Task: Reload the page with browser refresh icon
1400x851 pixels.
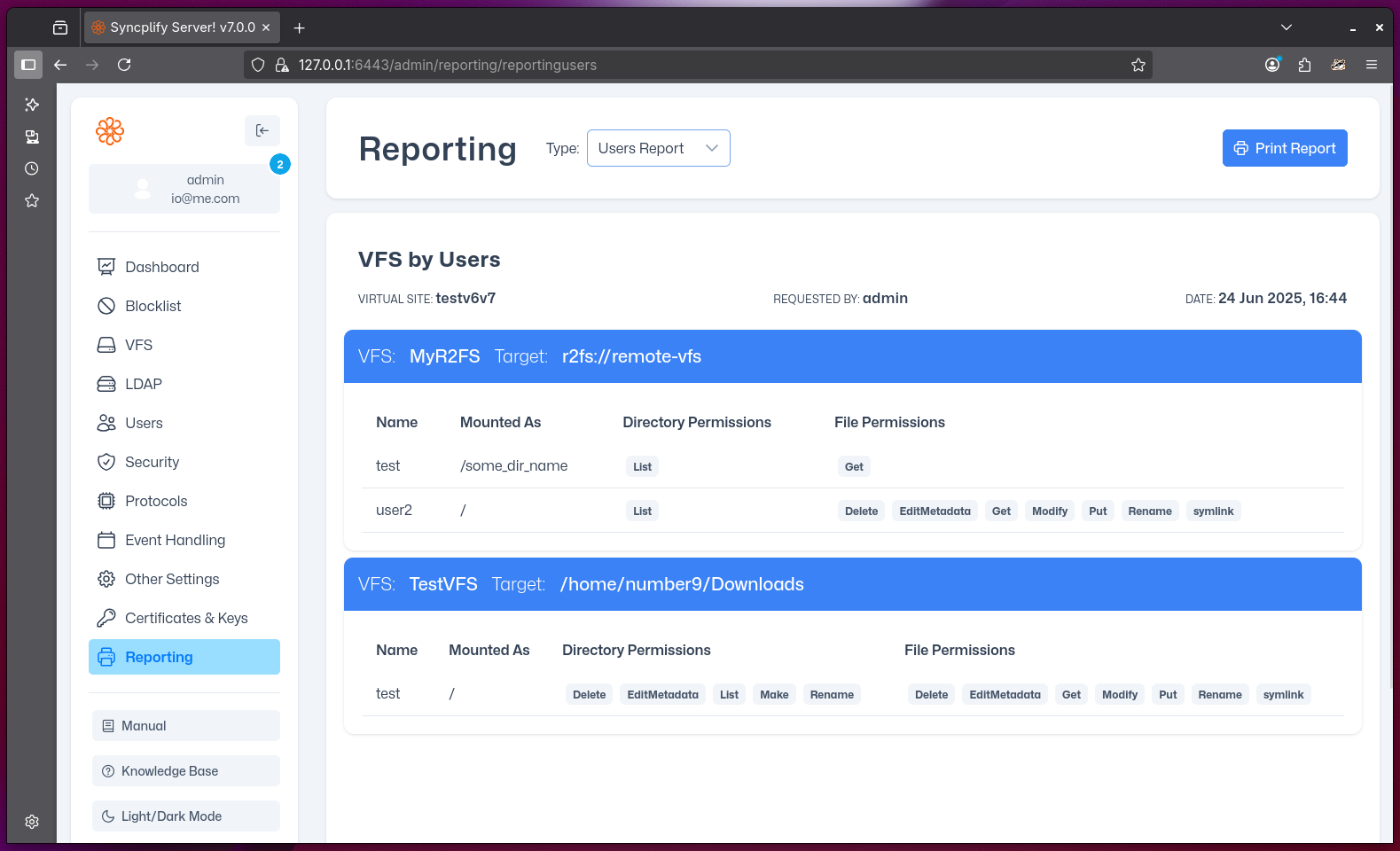Action: click(124, 65)
